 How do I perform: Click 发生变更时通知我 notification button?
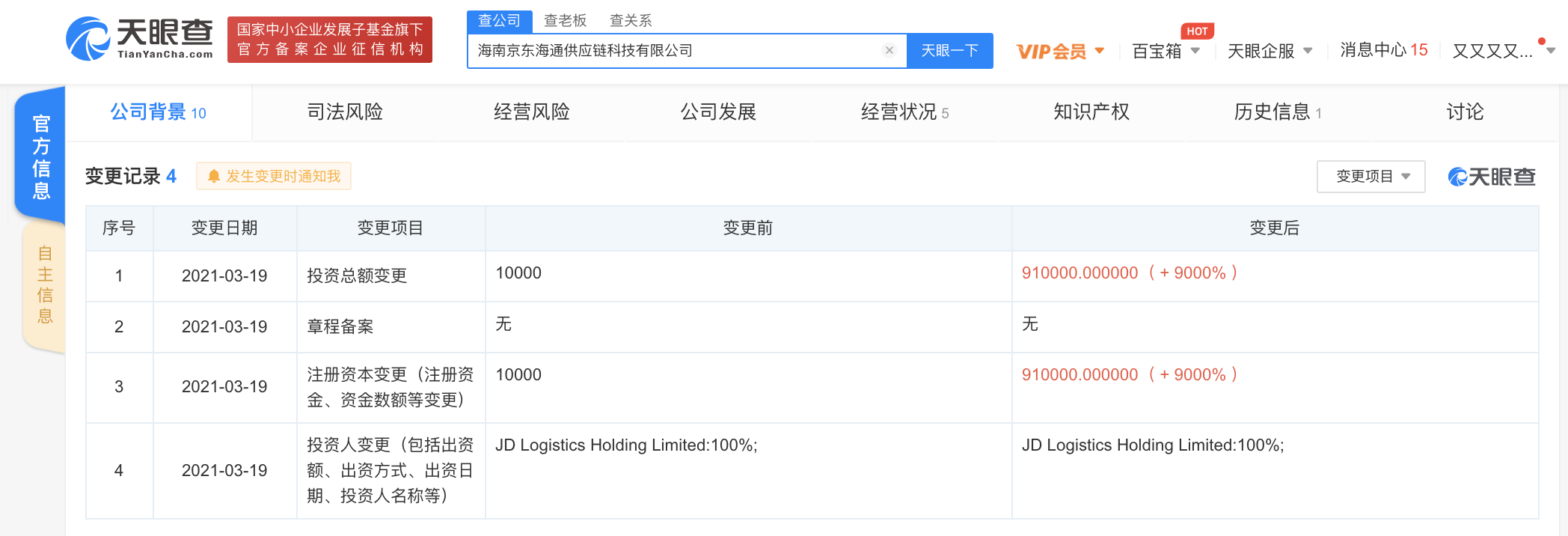coord(273,176)
